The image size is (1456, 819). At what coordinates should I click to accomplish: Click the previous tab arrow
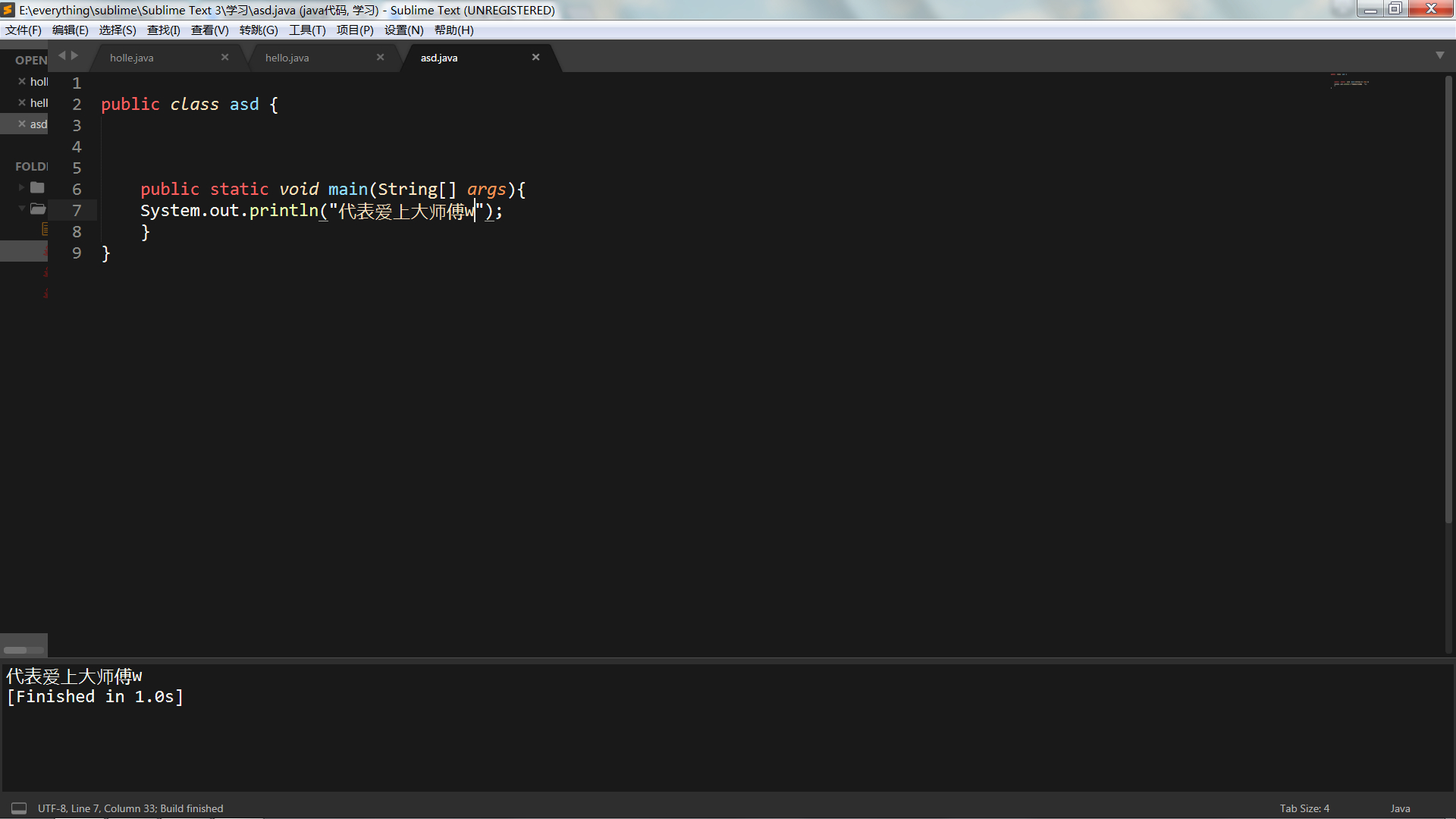coord(62,55)
